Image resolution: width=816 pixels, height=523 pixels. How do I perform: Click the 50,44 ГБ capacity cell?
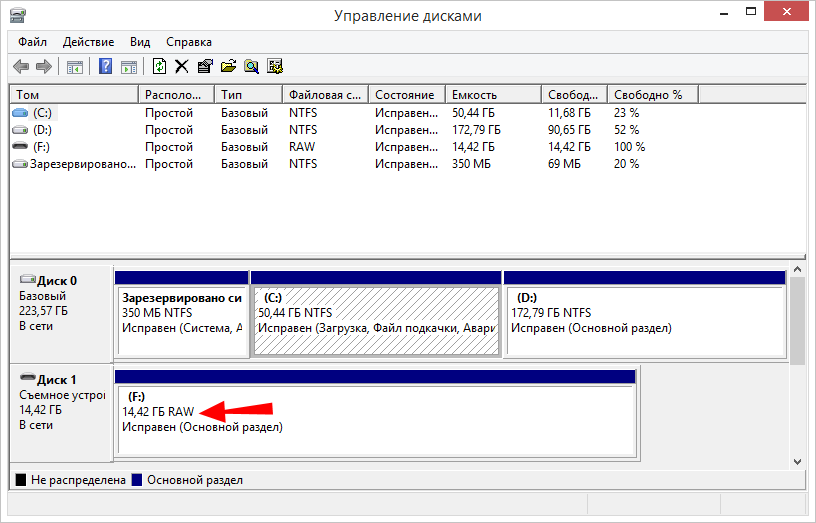pos(473,113)
